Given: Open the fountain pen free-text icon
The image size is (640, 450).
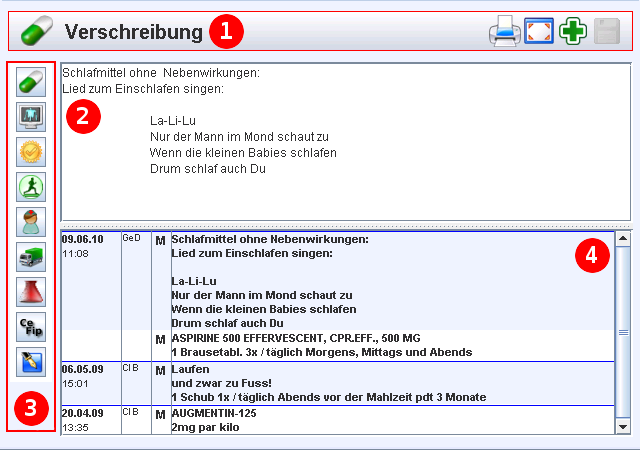Looking at the screenshot, I should pyautogui.click(x=31, y=362).
